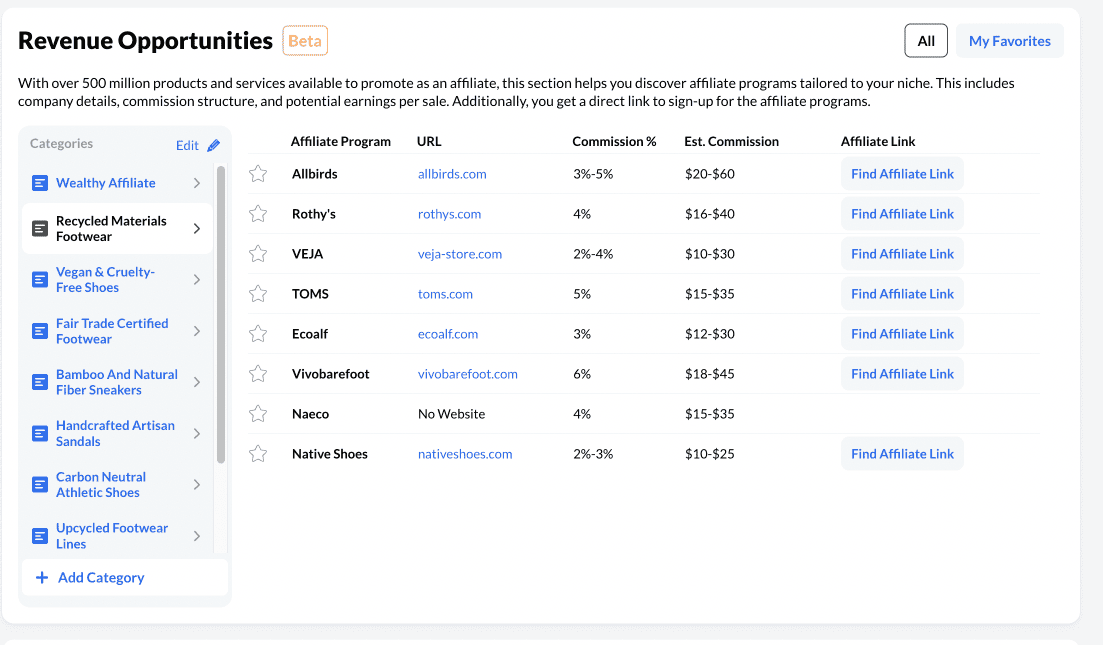Select the Wealthy Affiliate category label

(x=106, y=183)
